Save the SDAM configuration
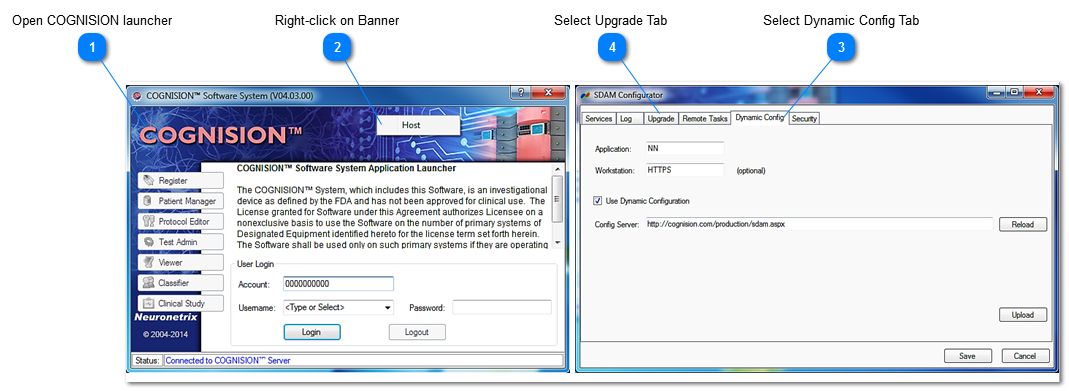Screen dimensions: 1069x391 click(x=968, y=356)
